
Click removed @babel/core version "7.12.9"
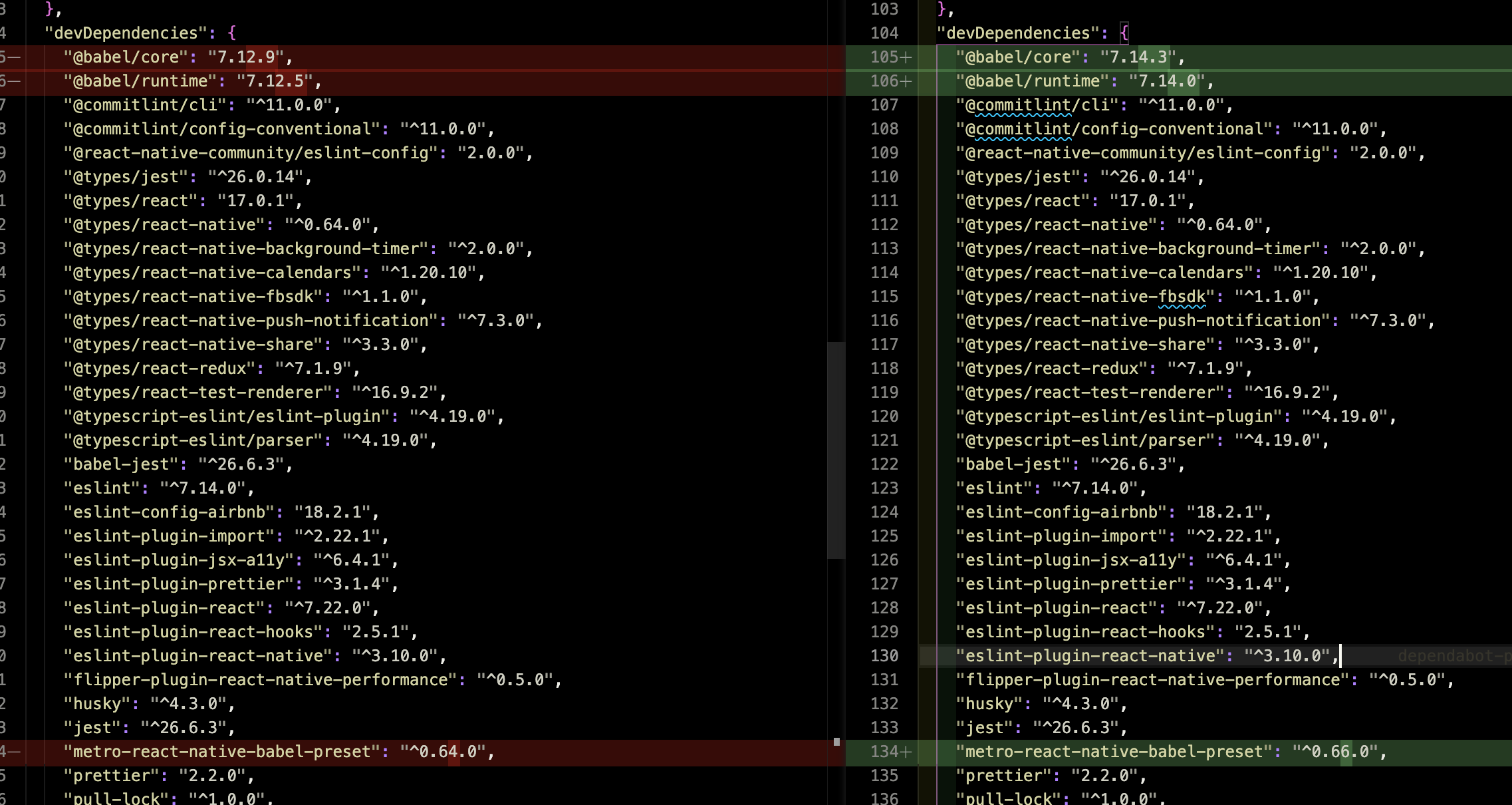[x=246, y=57]
